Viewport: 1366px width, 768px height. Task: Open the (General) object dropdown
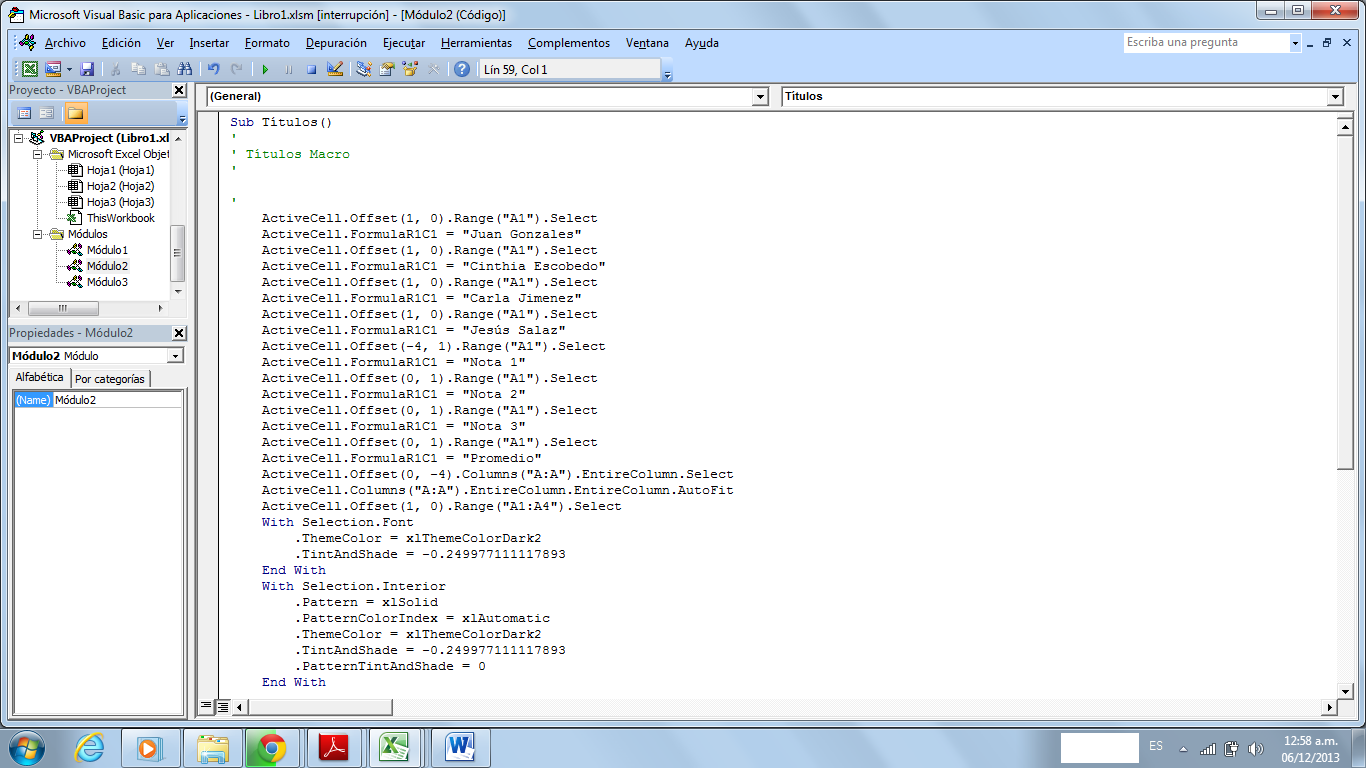760,97
